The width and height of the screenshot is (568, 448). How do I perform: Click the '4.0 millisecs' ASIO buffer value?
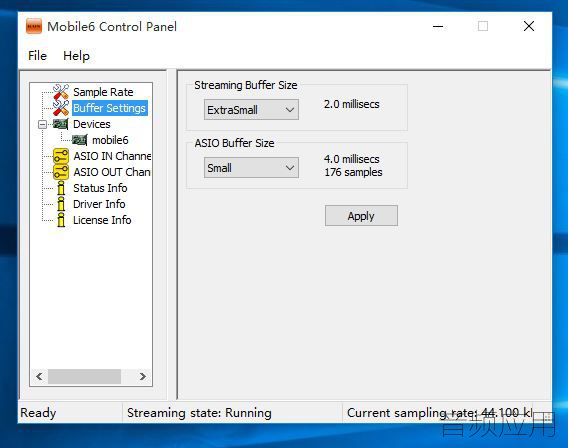pyautogui.click(x=351, y=159)
